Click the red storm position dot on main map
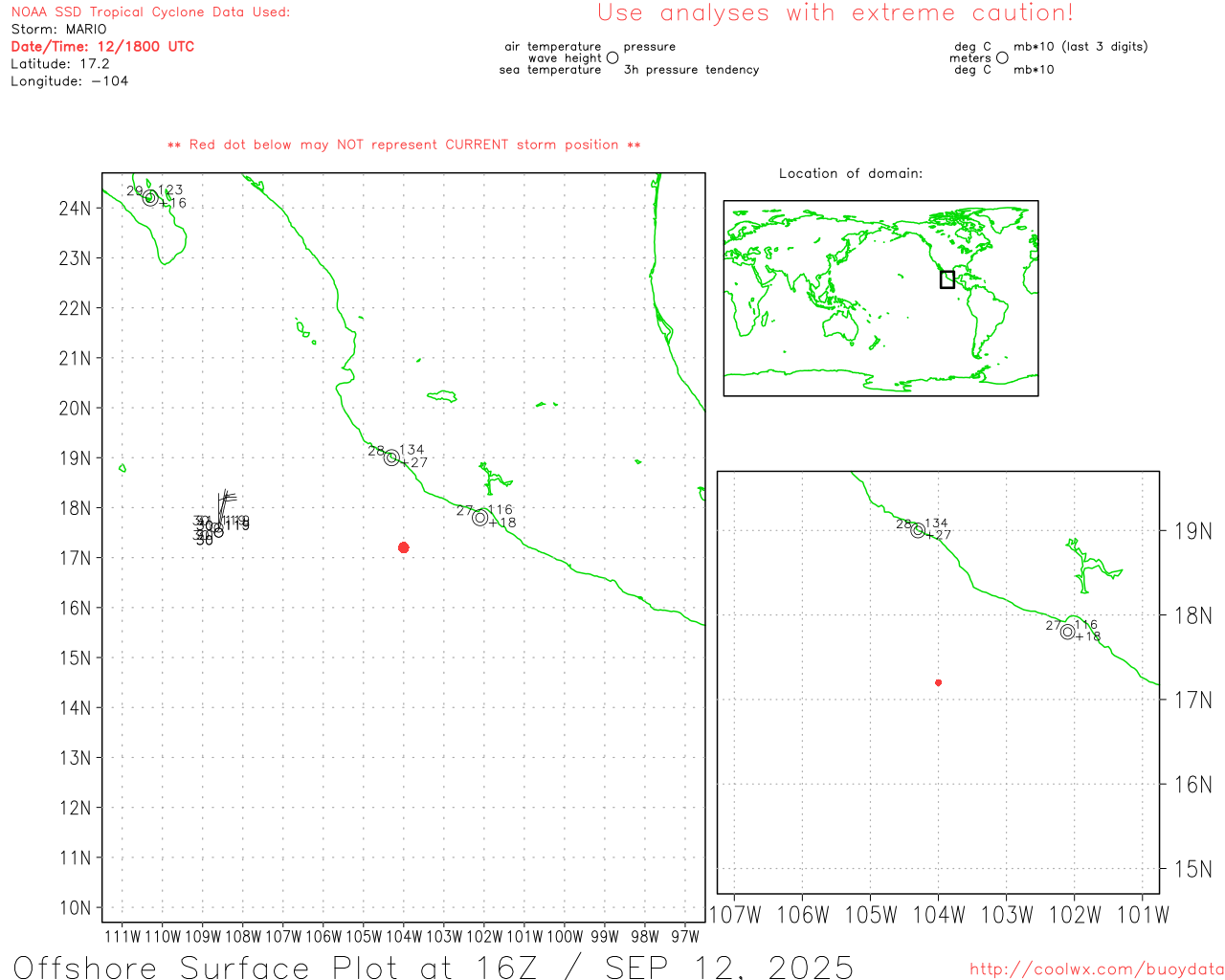 pyautogui.click(x=404, y=547)
